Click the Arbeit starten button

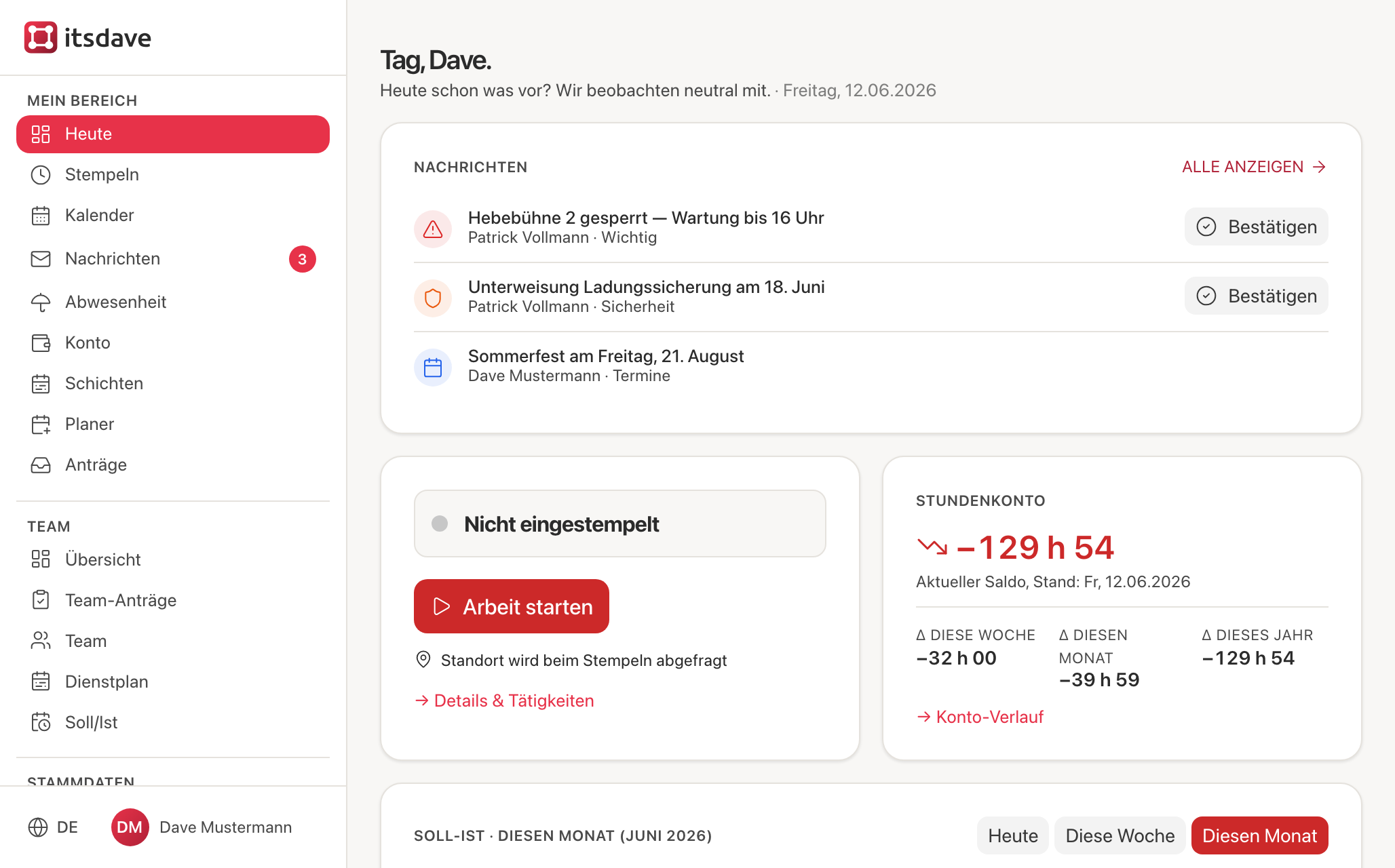(x=512, y=606)
